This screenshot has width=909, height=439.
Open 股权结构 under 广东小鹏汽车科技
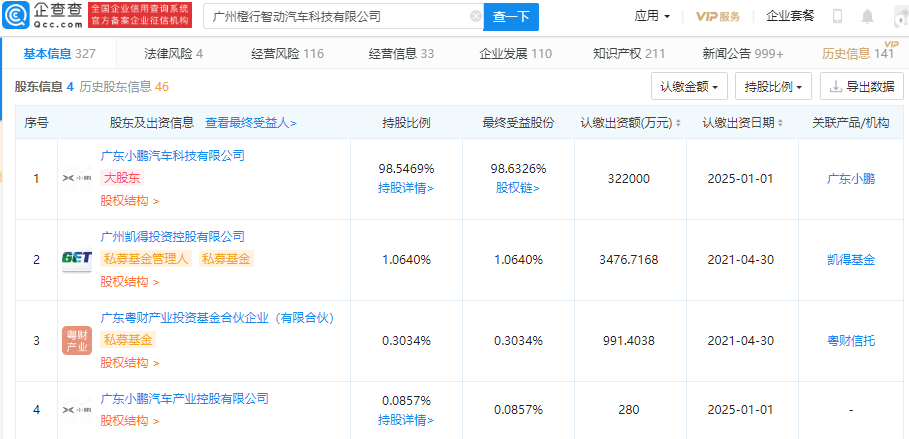[130, 201]
